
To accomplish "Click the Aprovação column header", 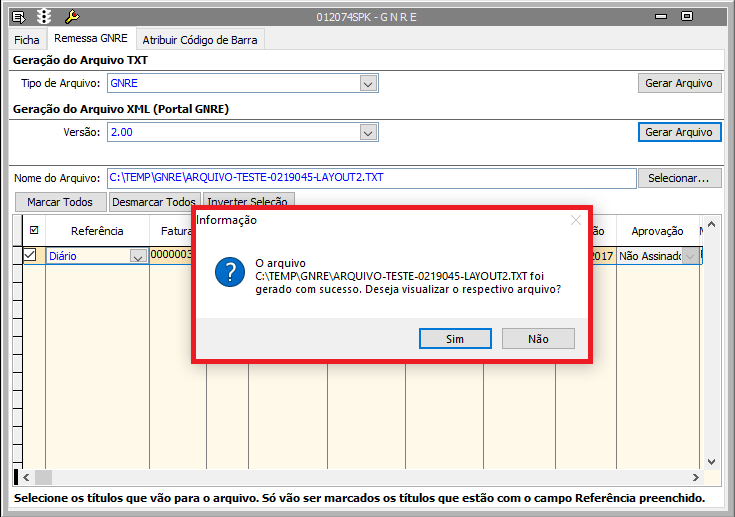I will 657,231.
